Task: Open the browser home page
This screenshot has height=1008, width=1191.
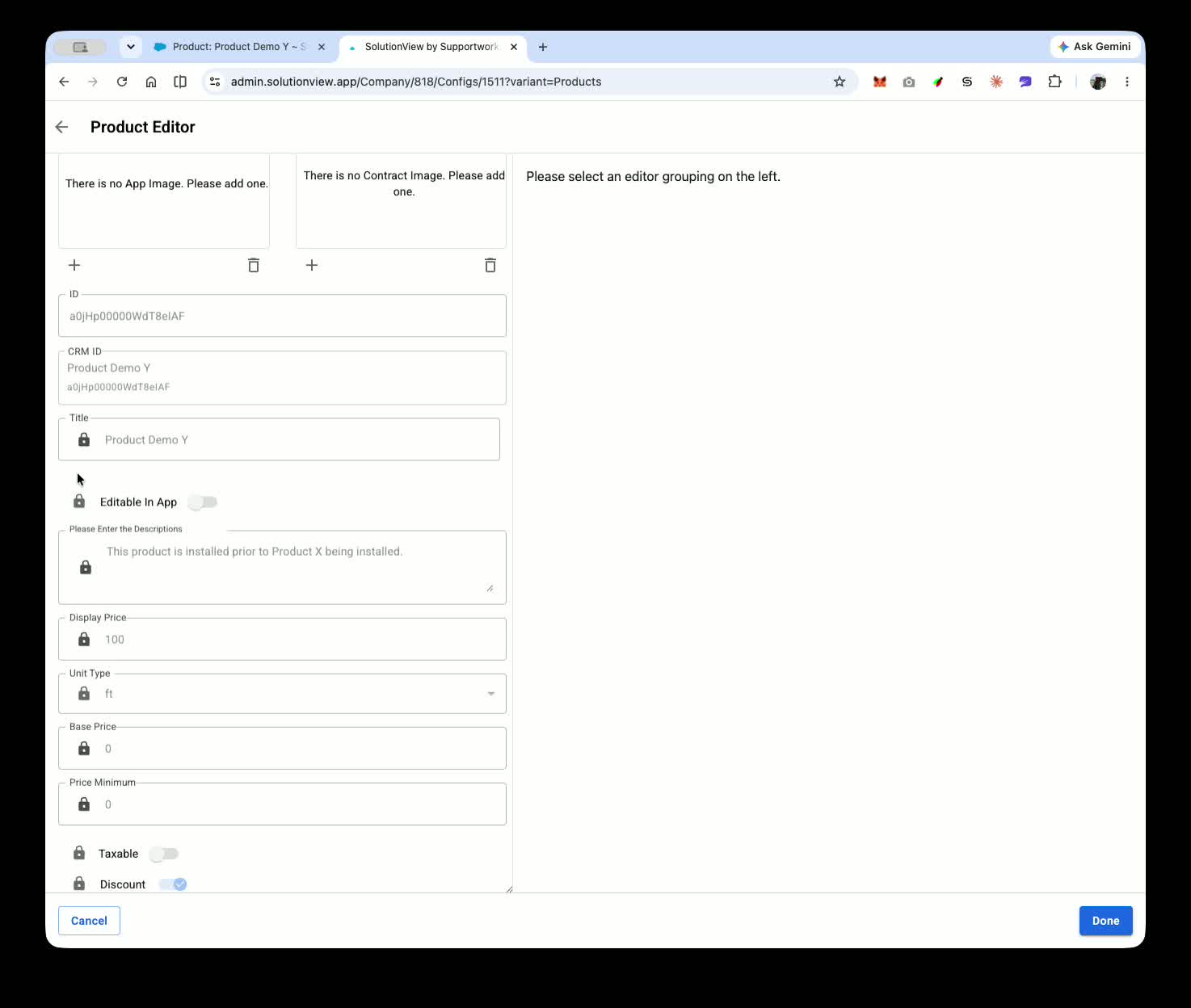Action: click(151, 82)
